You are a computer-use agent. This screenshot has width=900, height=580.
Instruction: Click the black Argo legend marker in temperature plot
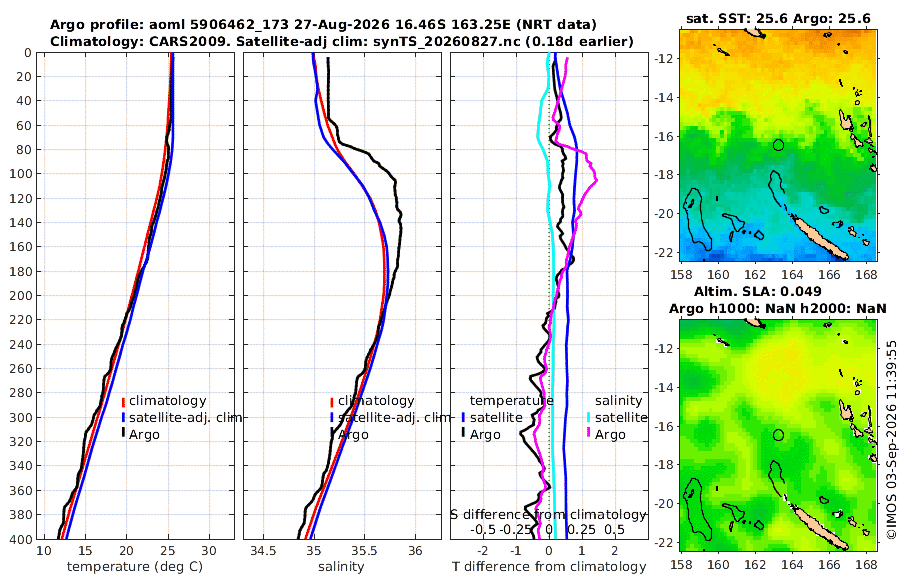[x=123, y=435]
